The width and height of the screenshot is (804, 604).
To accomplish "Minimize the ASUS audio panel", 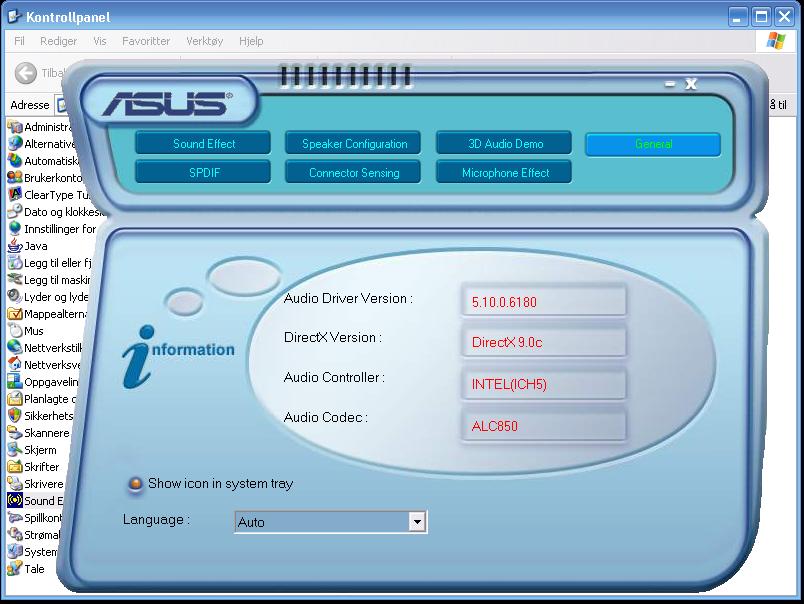I will [670, 84].
